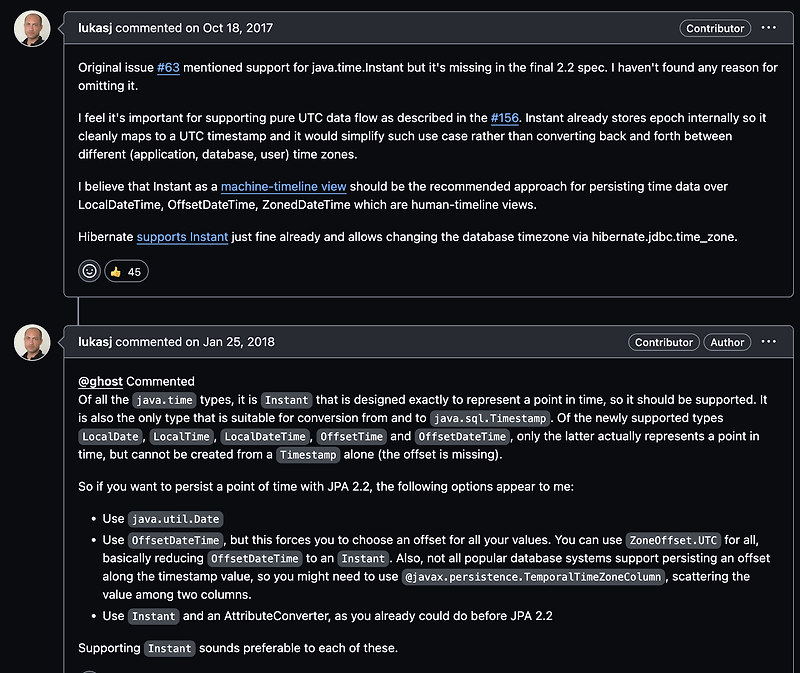This screenshot has height=673, width=800.
Task: Click the Contributor badge on the first comment
Action: click(715, 29)
